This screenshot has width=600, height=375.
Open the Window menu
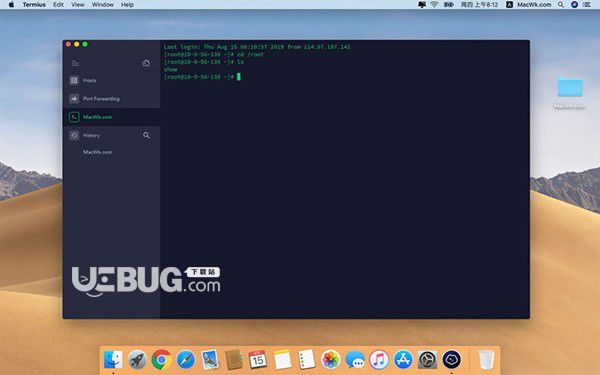[x=103, y=5]
